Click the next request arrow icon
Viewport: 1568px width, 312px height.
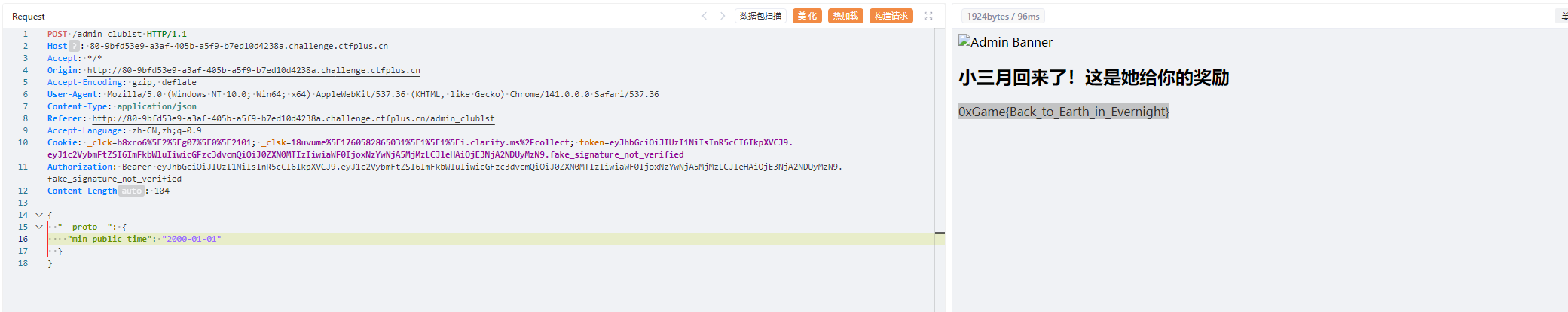723,16
